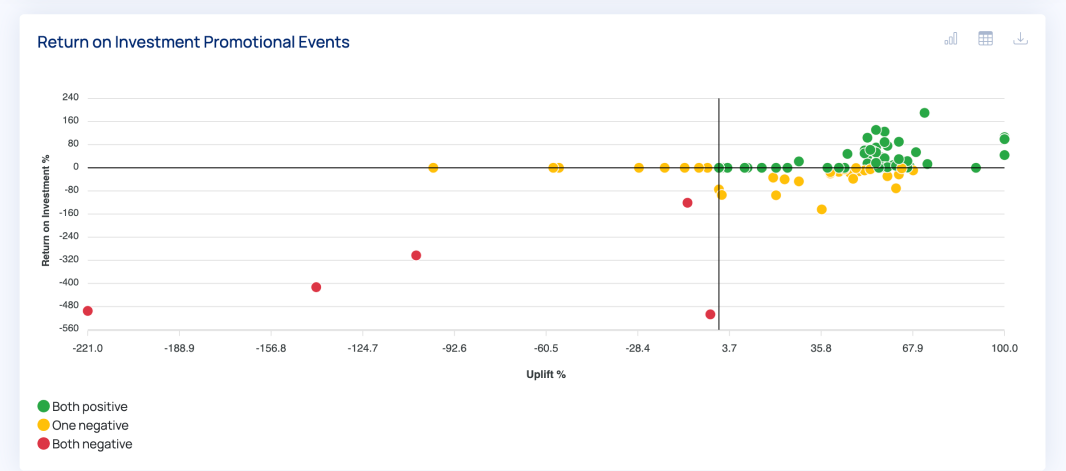Open the data table view icon
1066x471 pixels.
coord(985,39)
